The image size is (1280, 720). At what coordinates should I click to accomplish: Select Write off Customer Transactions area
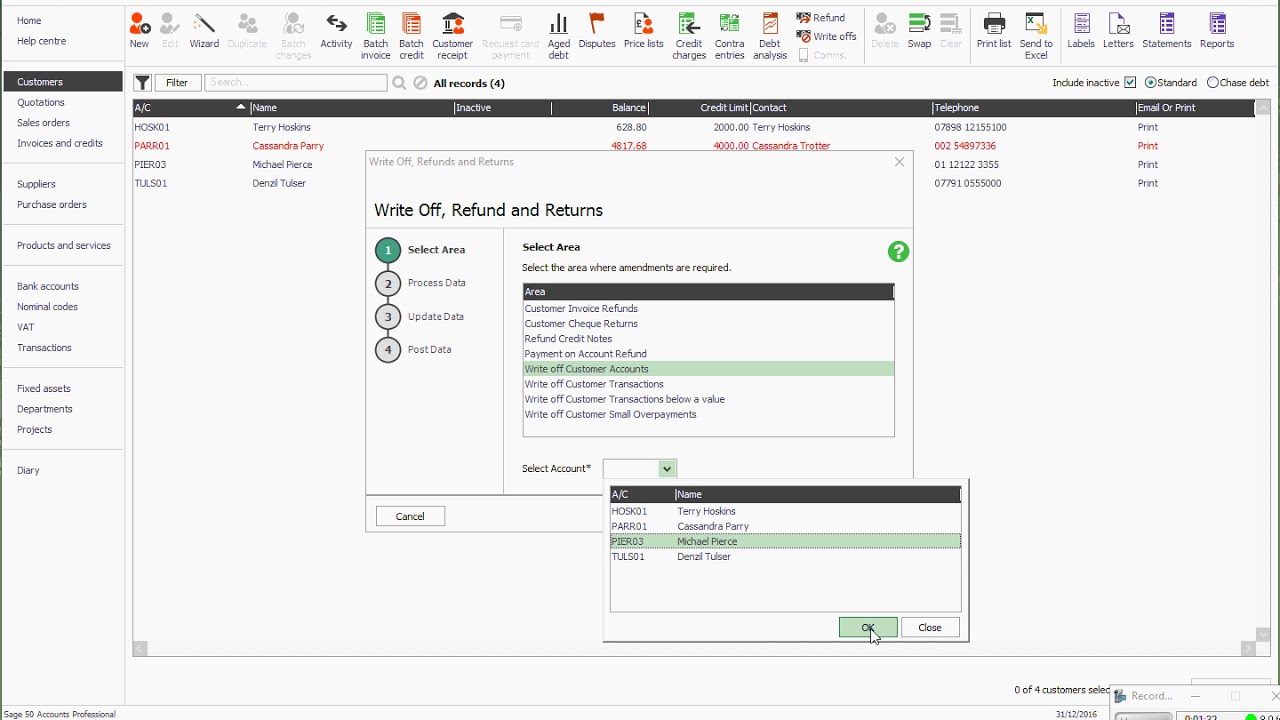708,384
